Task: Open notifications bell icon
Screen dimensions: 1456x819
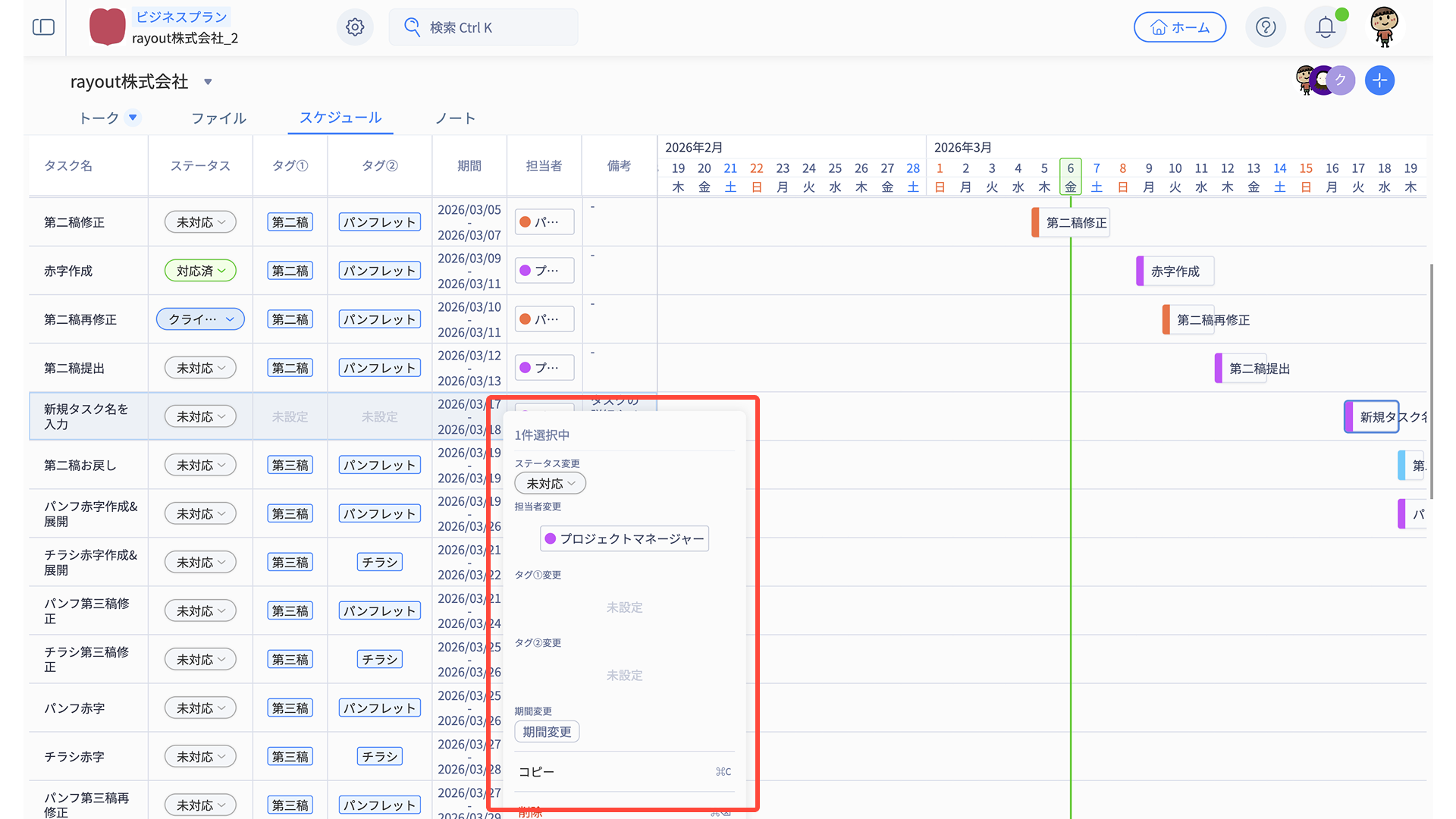Action: point(1325,27)
